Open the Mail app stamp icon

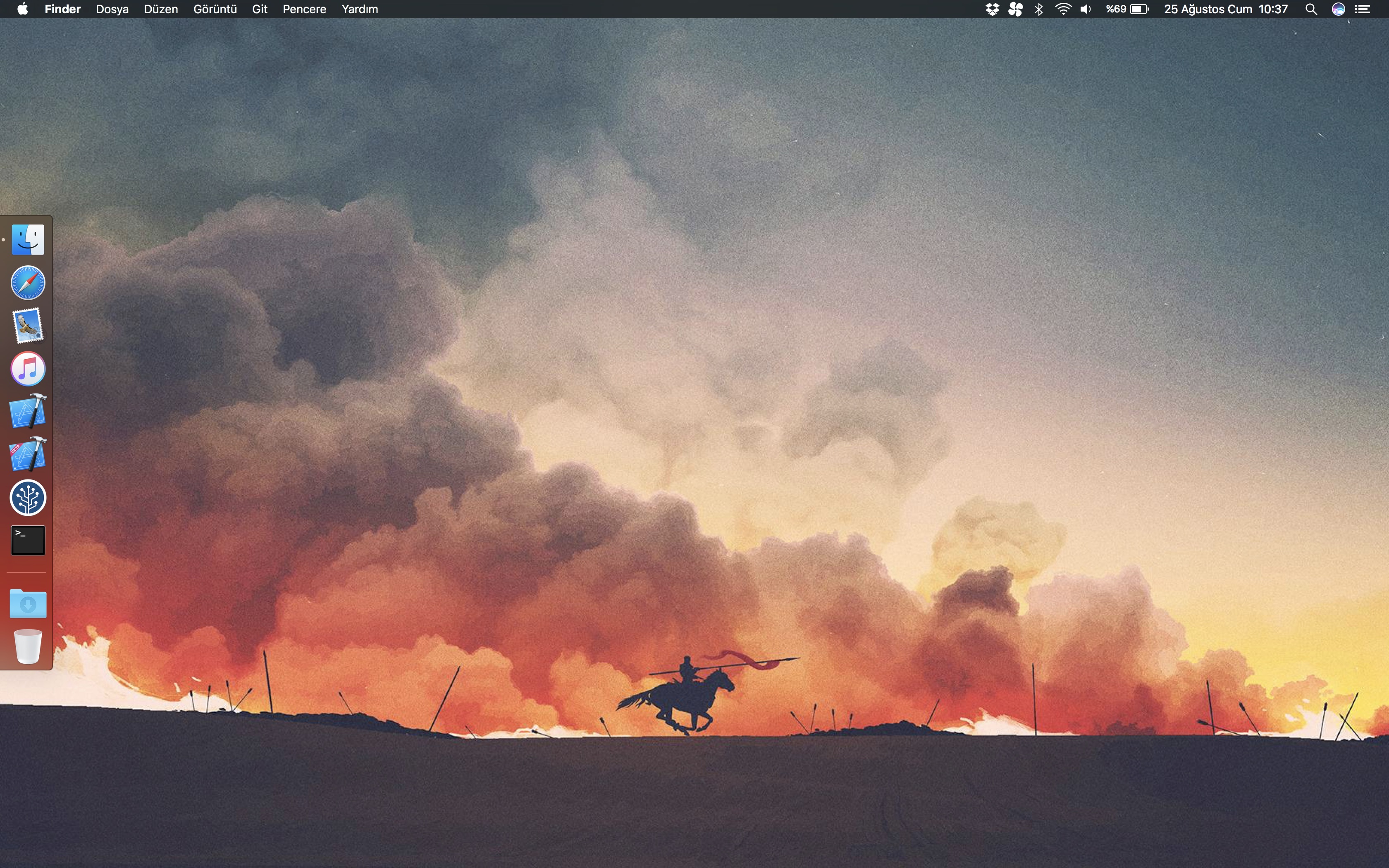28,326
